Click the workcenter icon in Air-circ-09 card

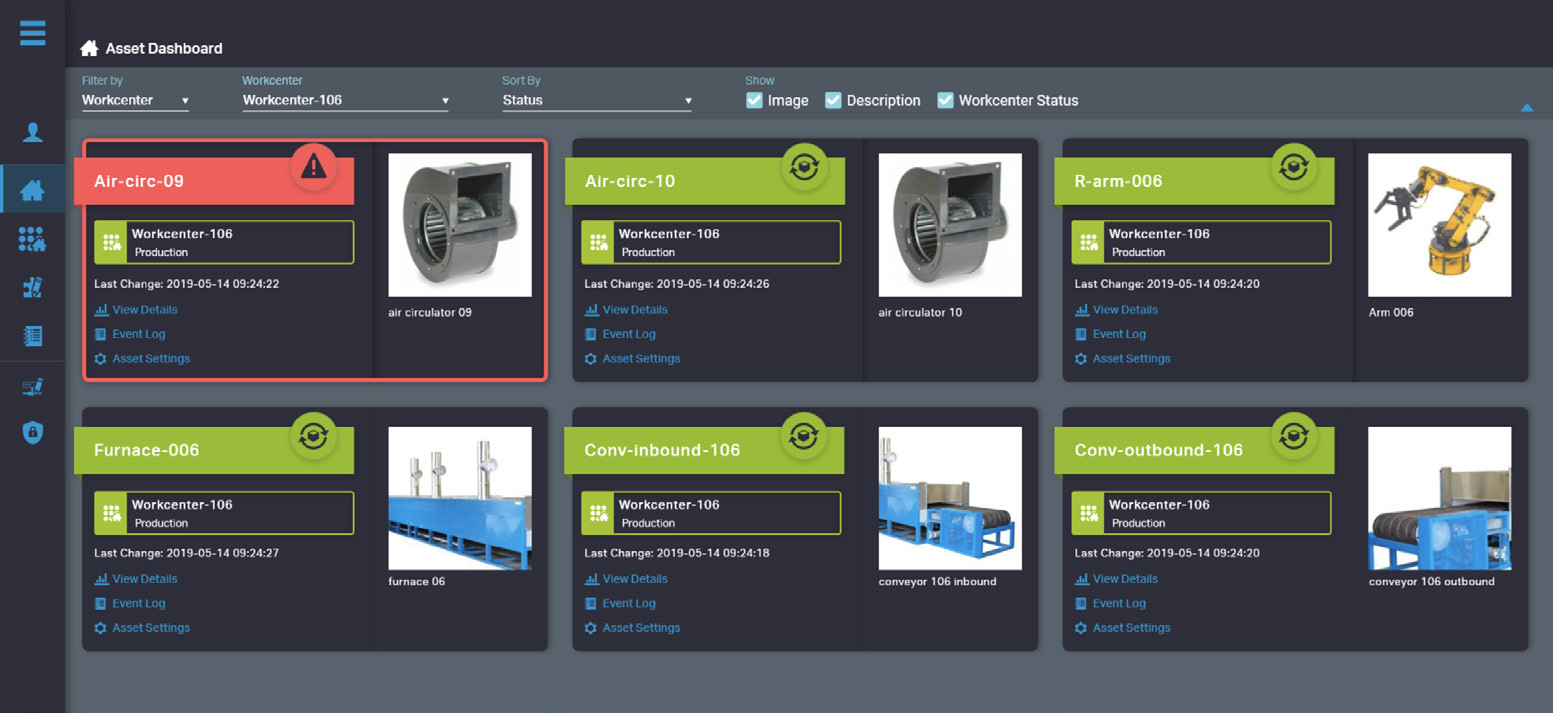111,242
